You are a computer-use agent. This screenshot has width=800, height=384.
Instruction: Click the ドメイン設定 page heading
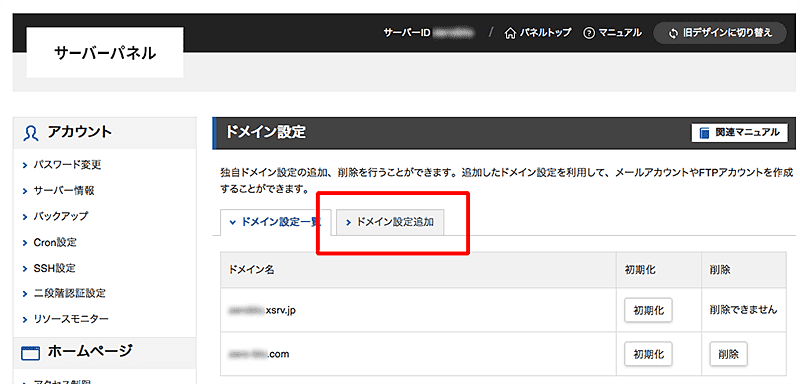(x=265, y=133)
